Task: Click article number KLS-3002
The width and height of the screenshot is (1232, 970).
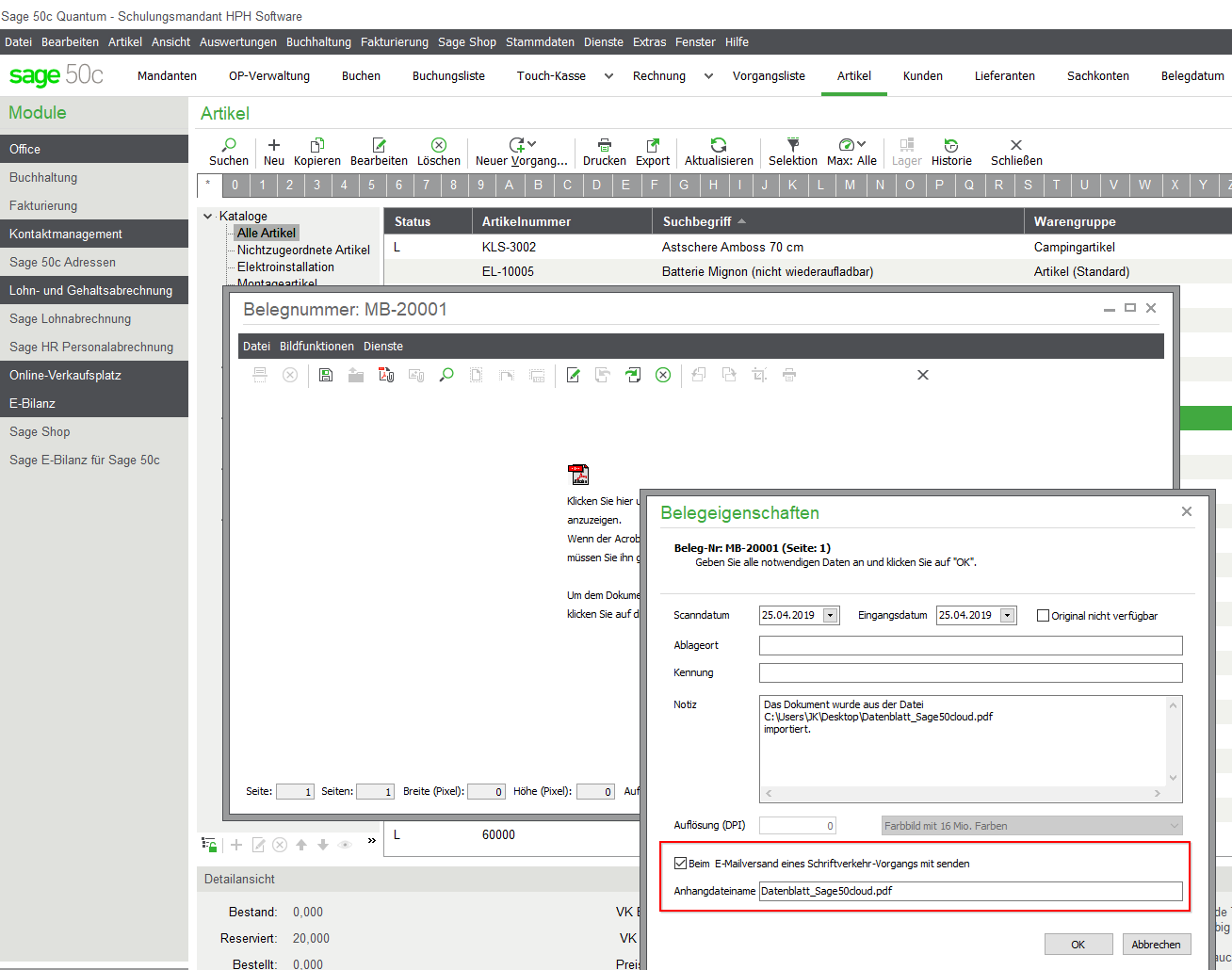Action: (509, 247)
